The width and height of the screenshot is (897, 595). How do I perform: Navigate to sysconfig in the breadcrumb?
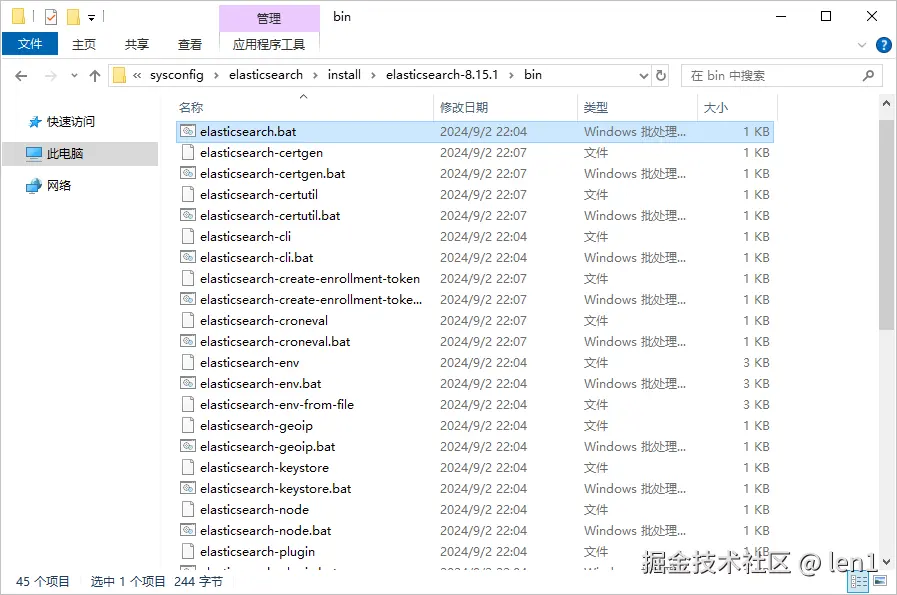[x=177, y=75]
